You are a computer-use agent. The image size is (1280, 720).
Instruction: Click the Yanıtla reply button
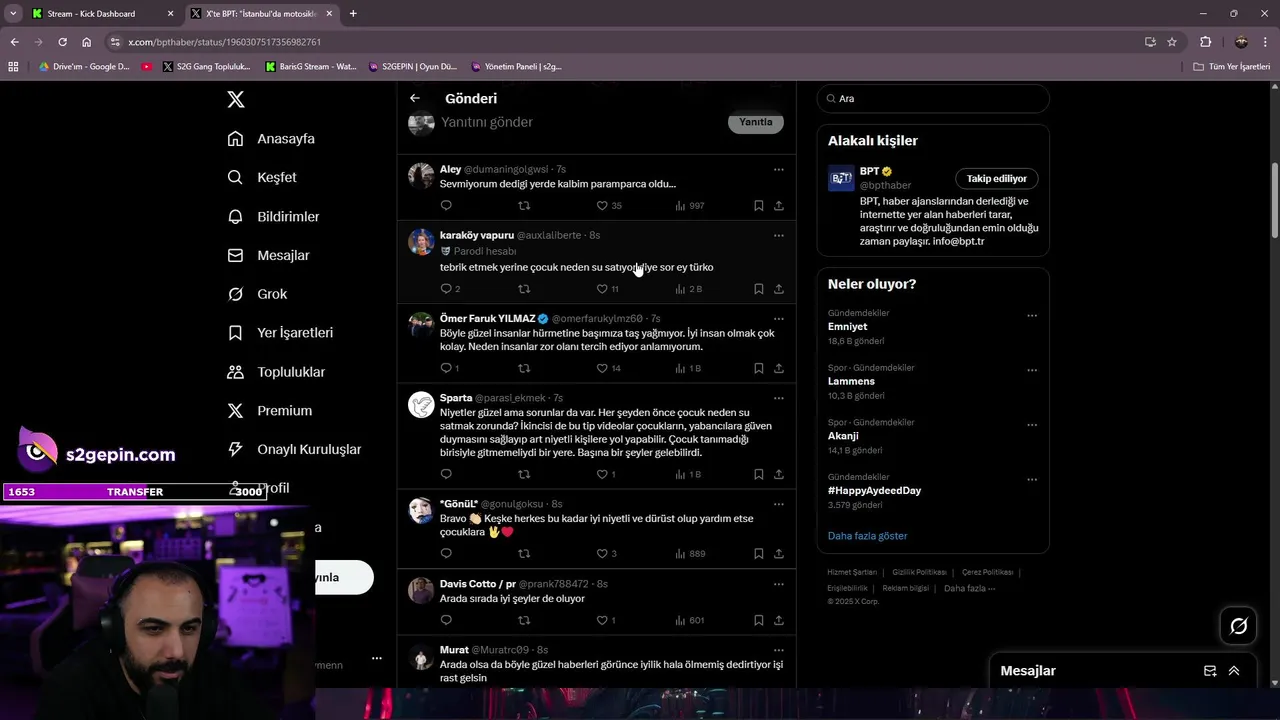coord(756,122)
